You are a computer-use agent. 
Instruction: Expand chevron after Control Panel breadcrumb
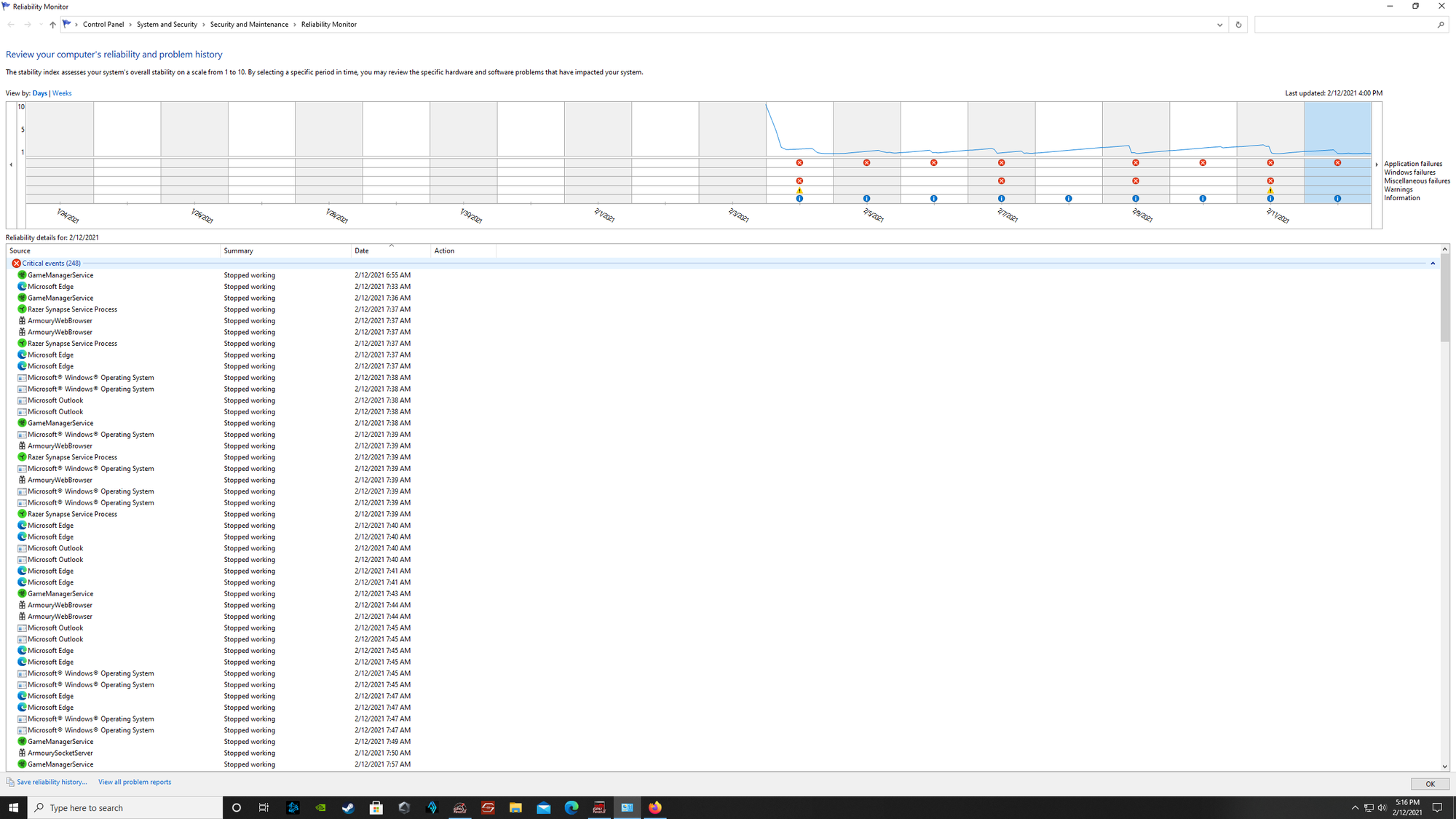[x=130, y=25]
